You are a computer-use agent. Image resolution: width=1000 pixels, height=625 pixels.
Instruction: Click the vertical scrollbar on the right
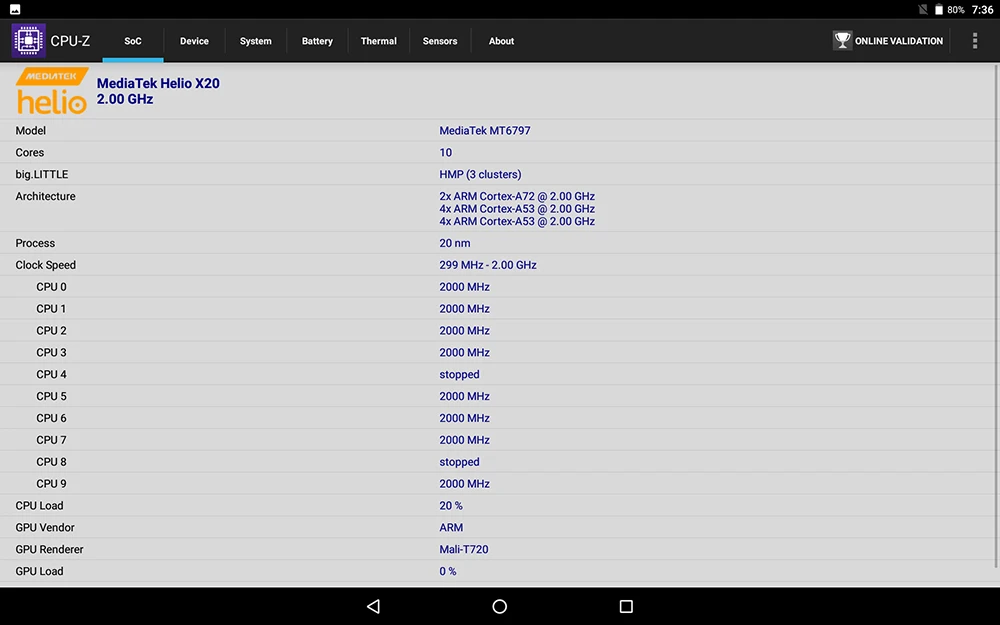pyautogui.click(x=996, y=316)
